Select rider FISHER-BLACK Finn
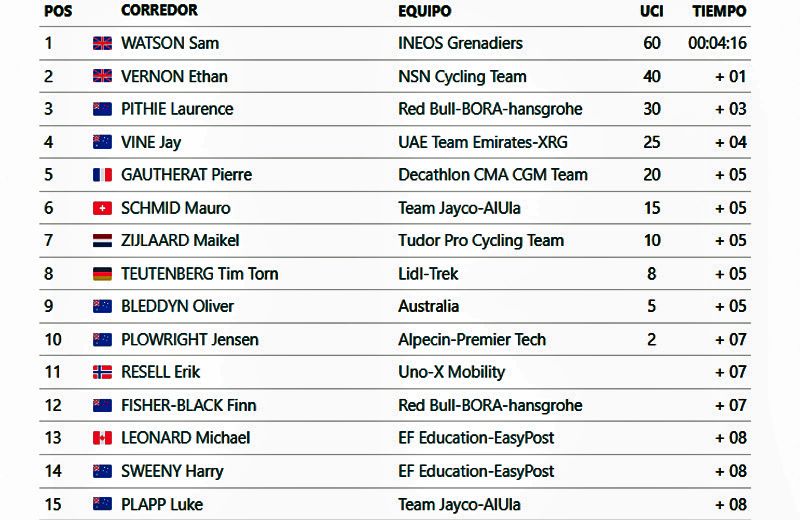The width and height of the screenshot is (800, 520). (188, 405)
